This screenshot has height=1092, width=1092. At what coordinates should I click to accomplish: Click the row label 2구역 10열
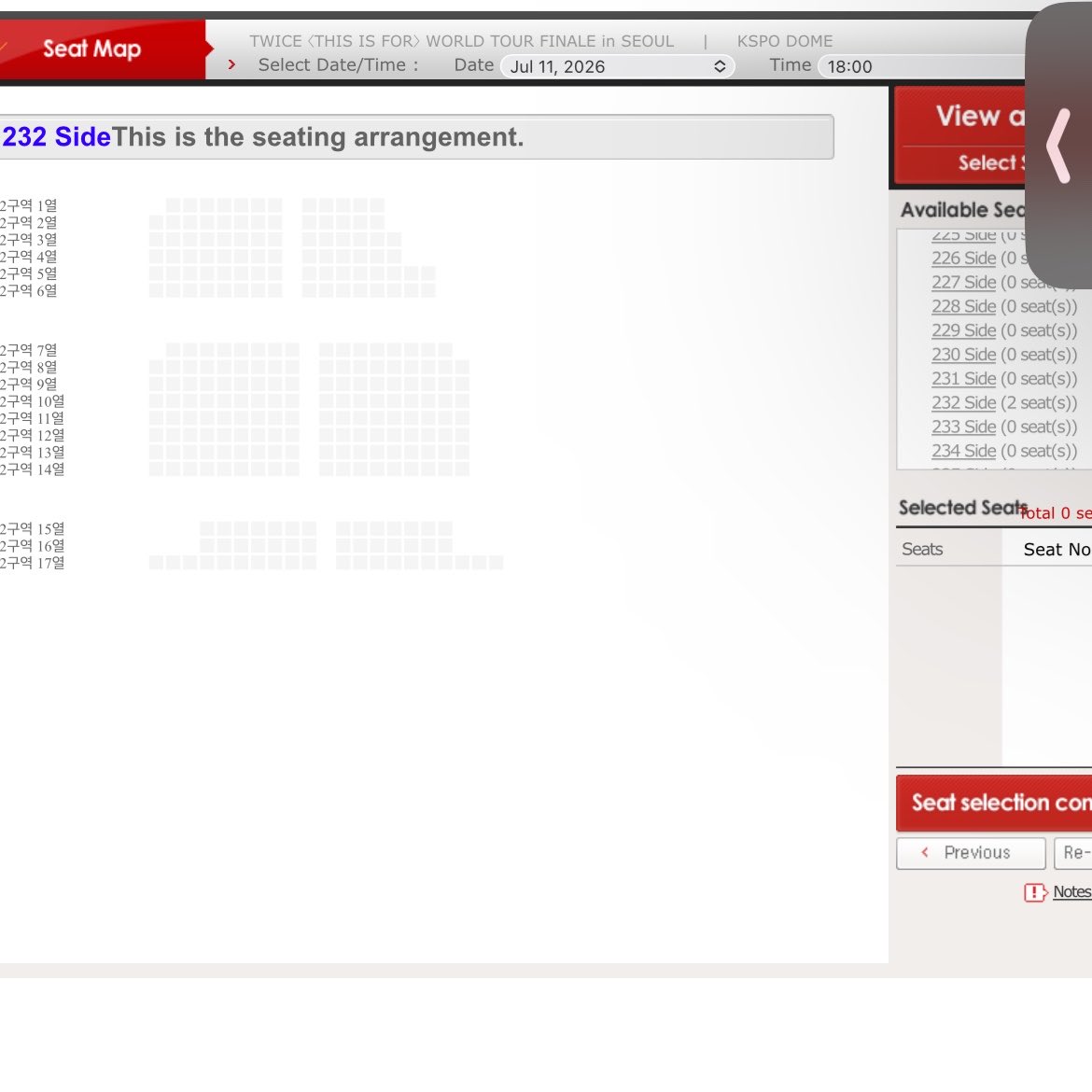(32, 401)
